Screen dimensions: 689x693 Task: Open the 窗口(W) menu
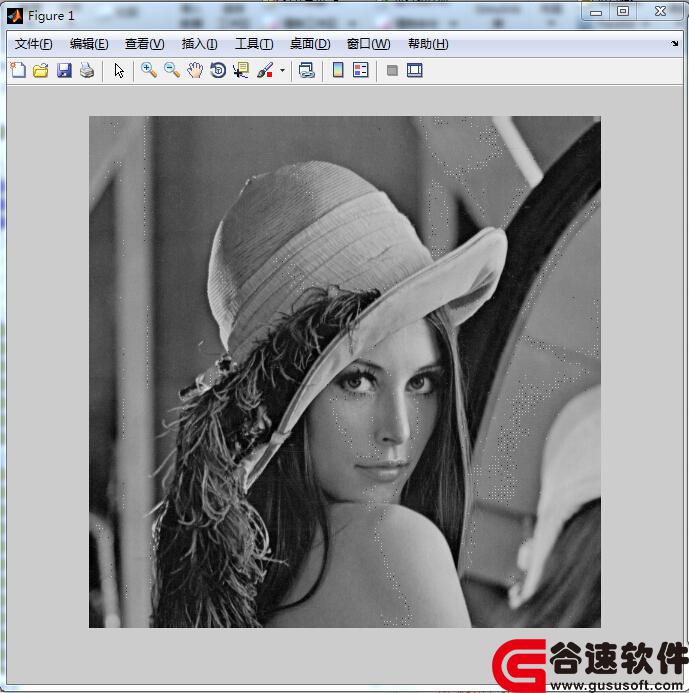[368, 44]
